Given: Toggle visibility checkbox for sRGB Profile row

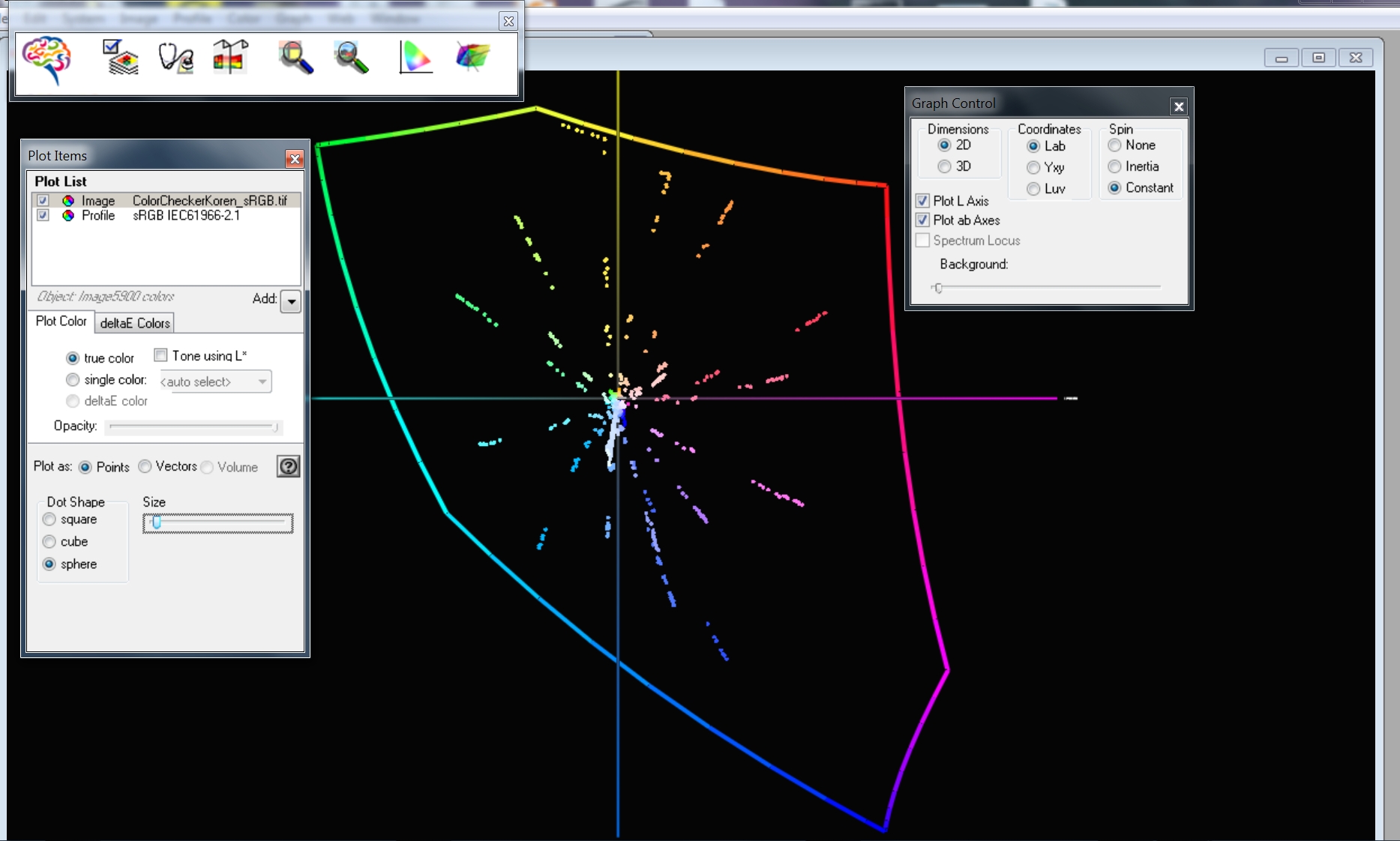Looking at the screenshot, I should pos(43,215).
